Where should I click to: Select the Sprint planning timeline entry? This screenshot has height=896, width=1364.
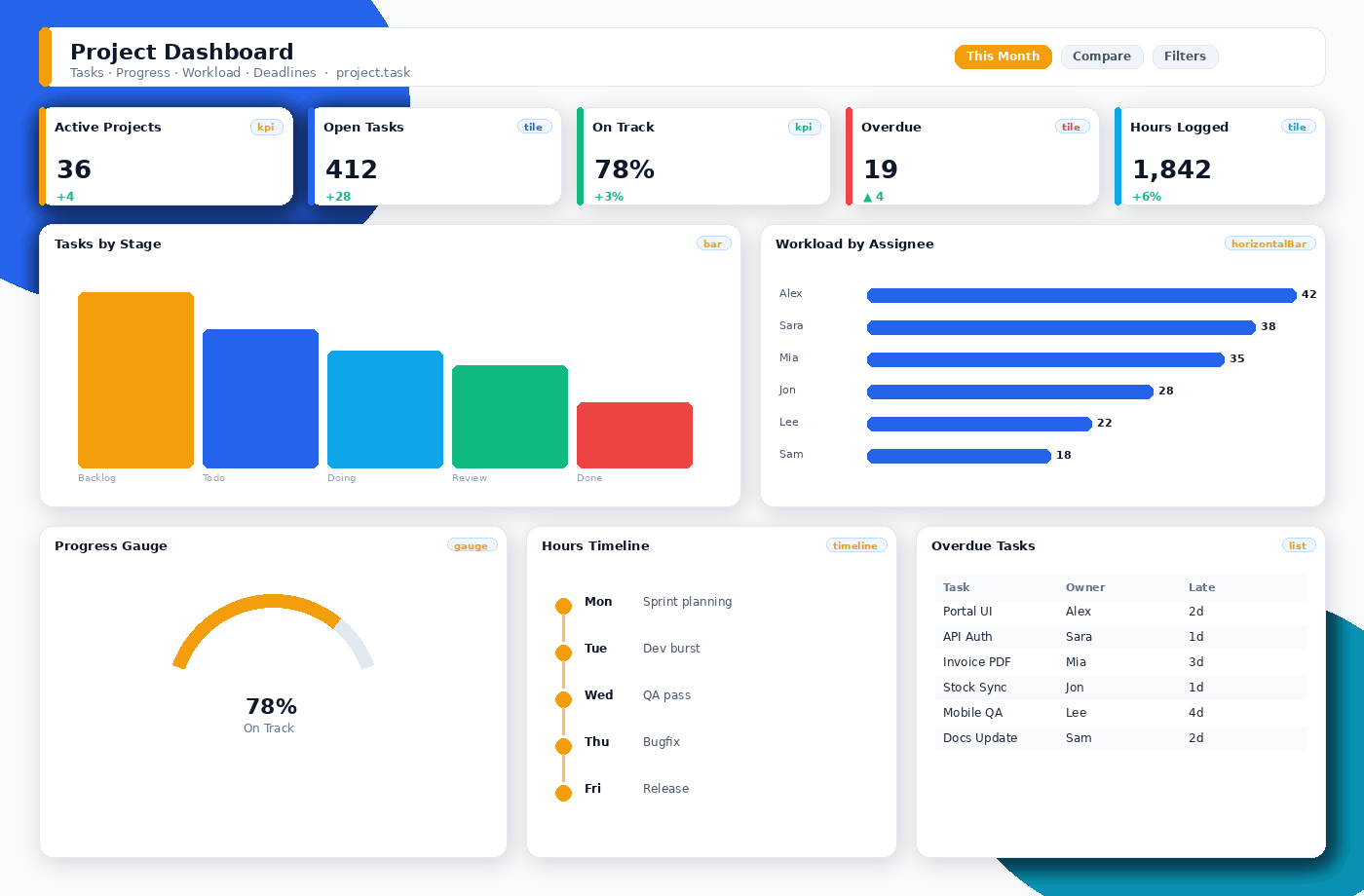click(687, 602)
